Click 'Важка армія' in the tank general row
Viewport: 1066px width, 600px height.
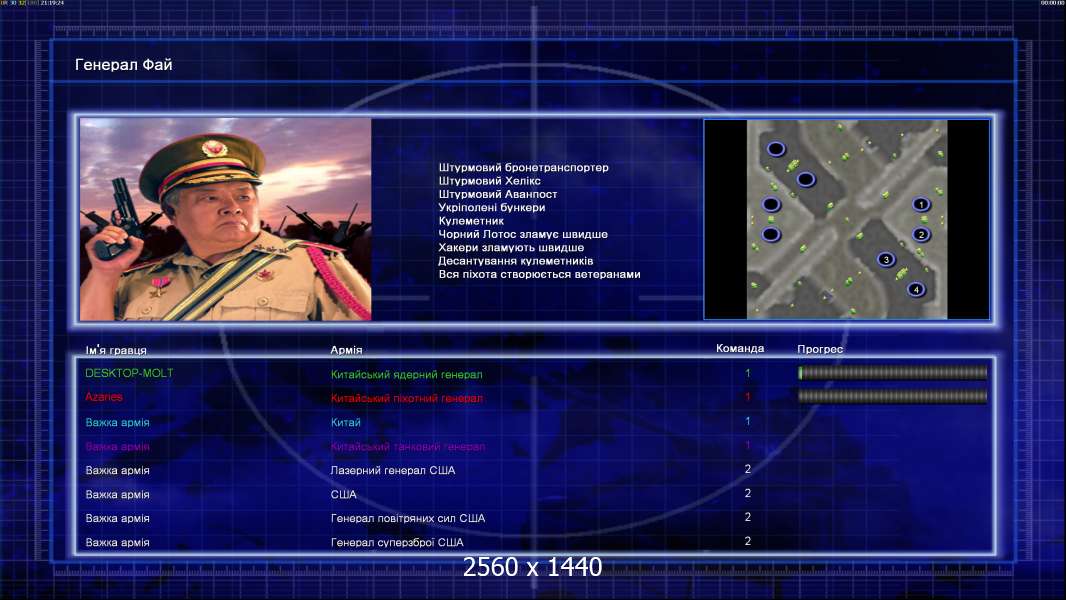(118, 446)
